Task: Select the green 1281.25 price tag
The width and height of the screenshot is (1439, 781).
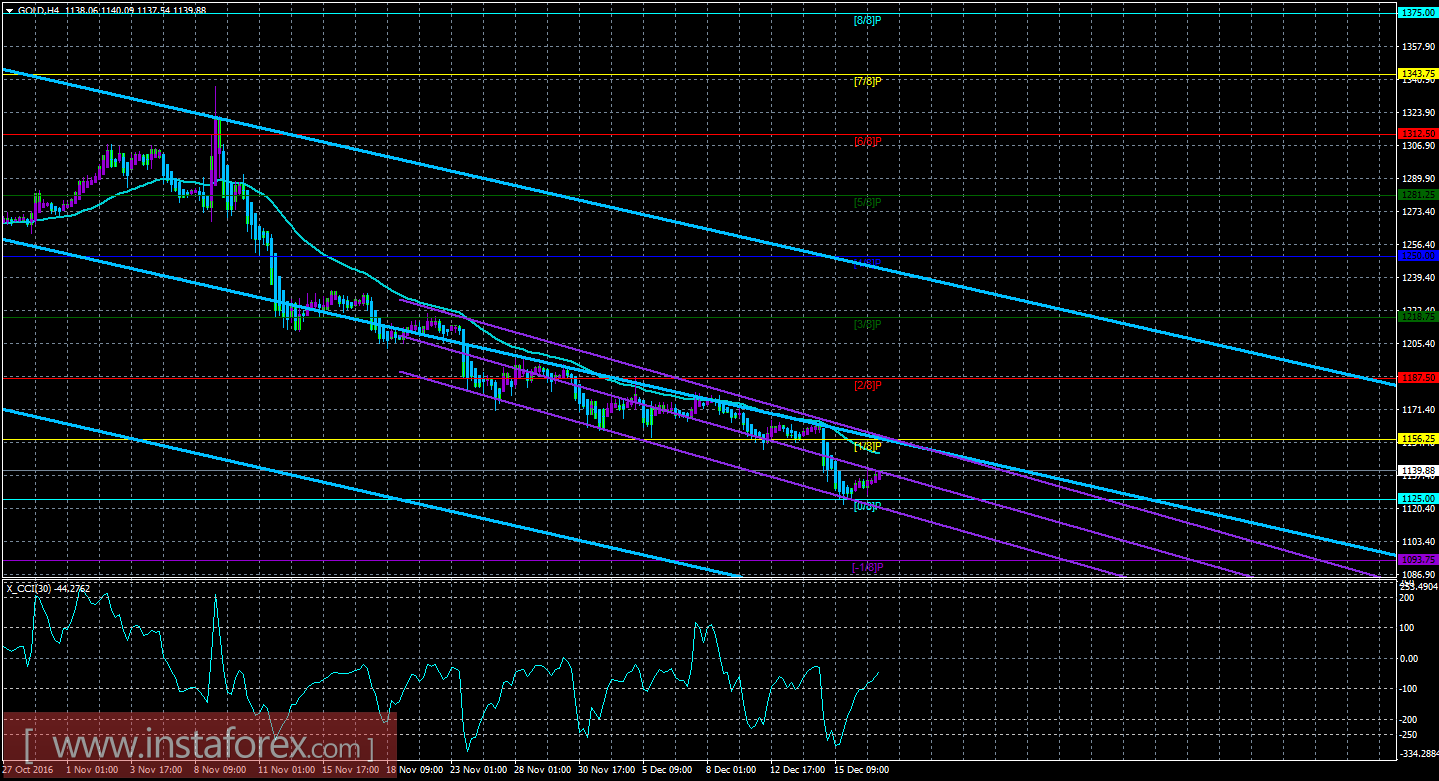Action: (x=1418, y=195)
